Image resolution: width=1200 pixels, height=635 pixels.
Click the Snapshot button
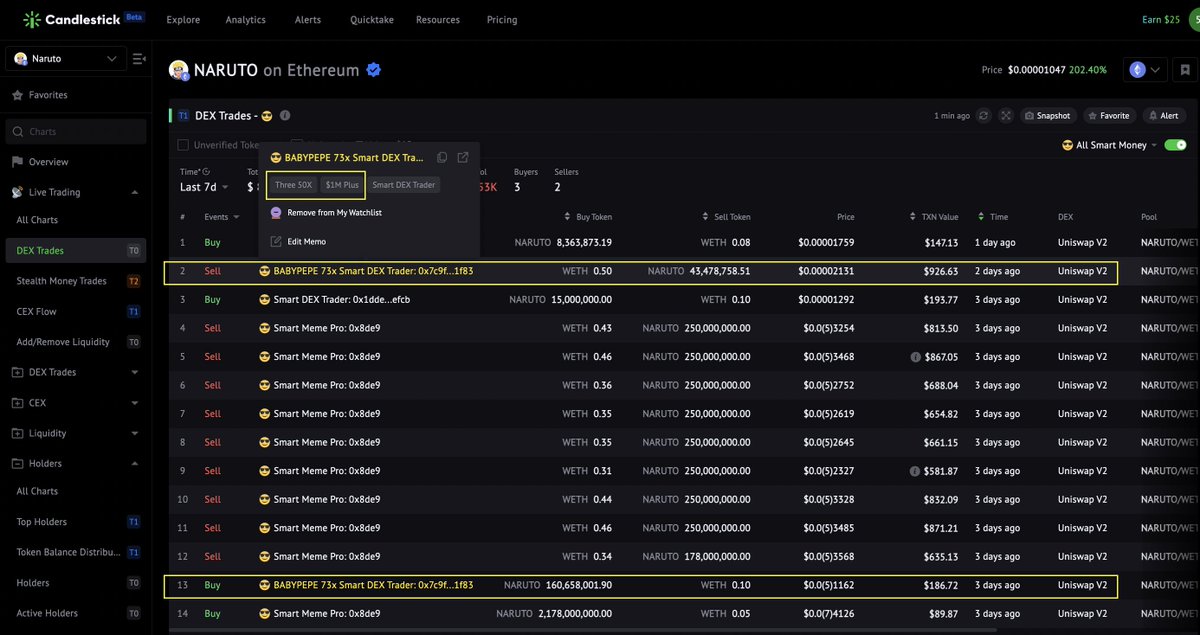[x=1048, y=116]
